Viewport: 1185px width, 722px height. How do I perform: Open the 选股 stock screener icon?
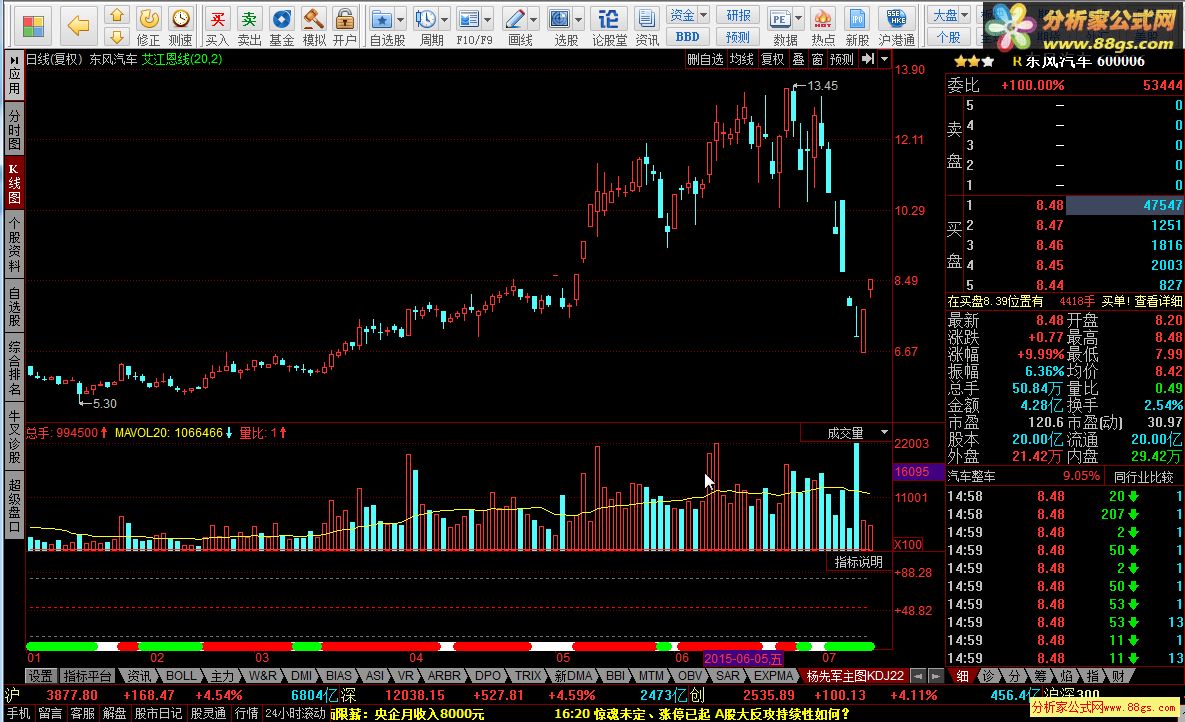tap(560, 26)
